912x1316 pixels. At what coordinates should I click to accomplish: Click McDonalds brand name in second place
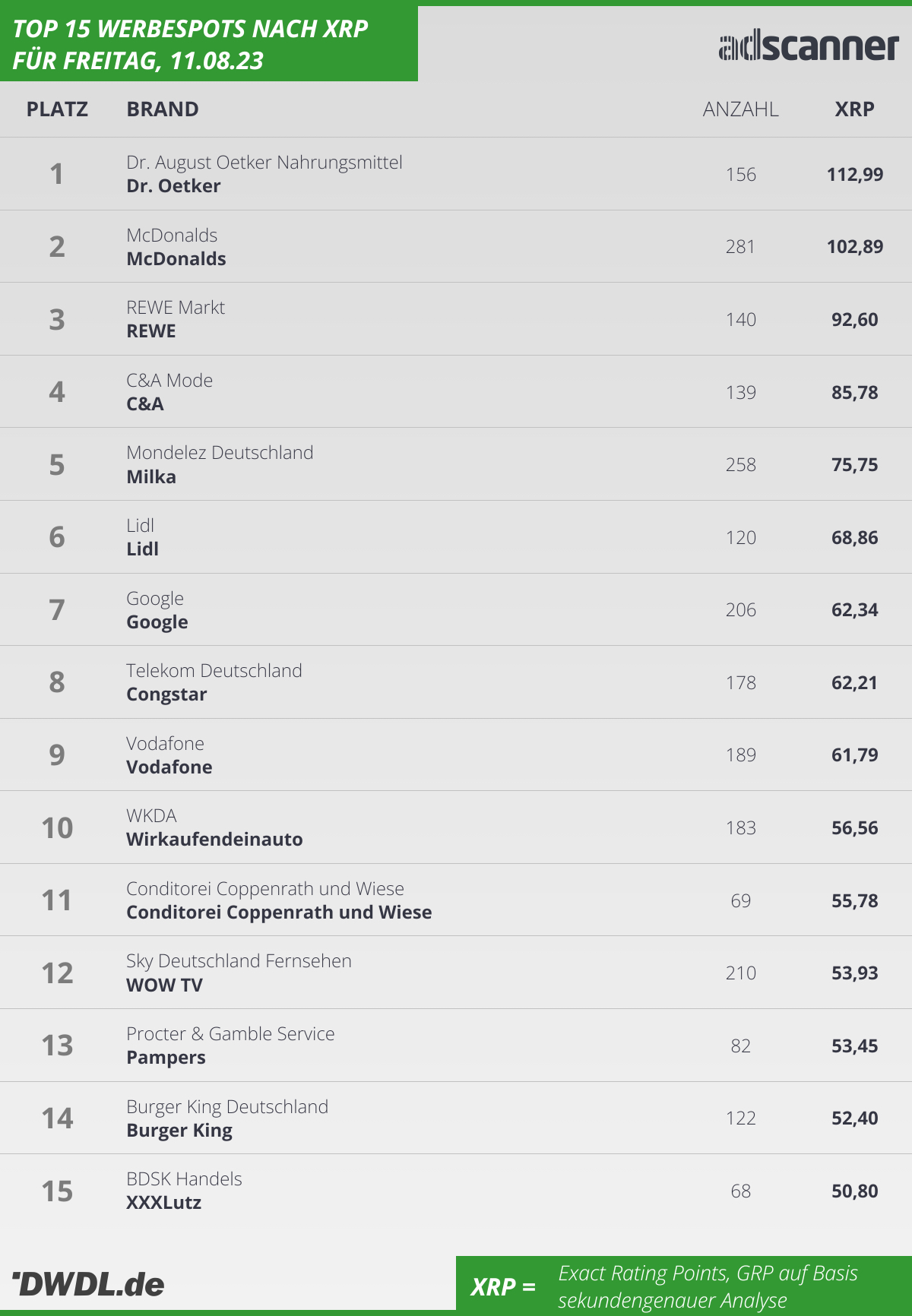point(176,259)
